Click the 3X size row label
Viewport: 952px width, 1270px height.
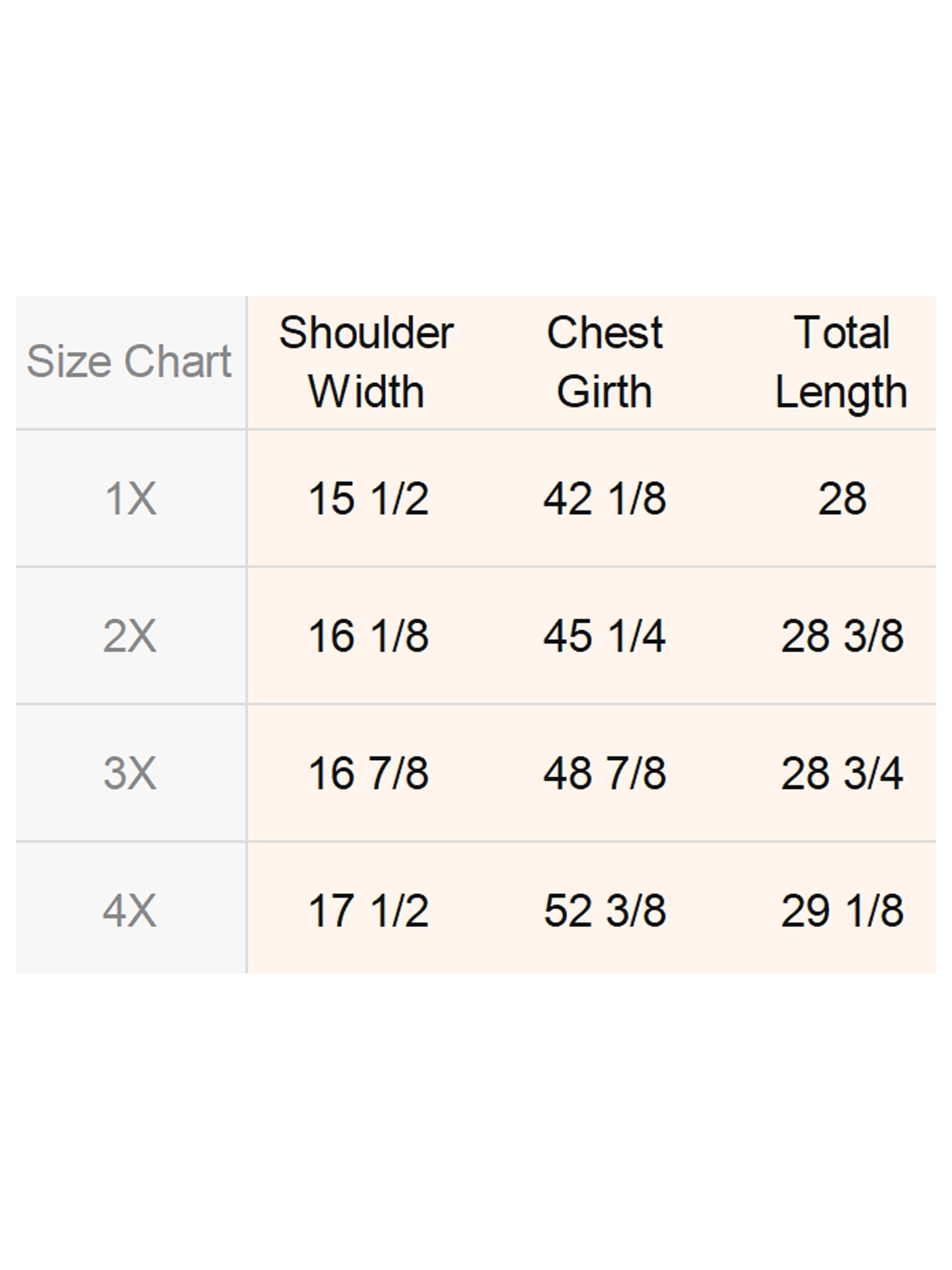(x=129, y=773)
